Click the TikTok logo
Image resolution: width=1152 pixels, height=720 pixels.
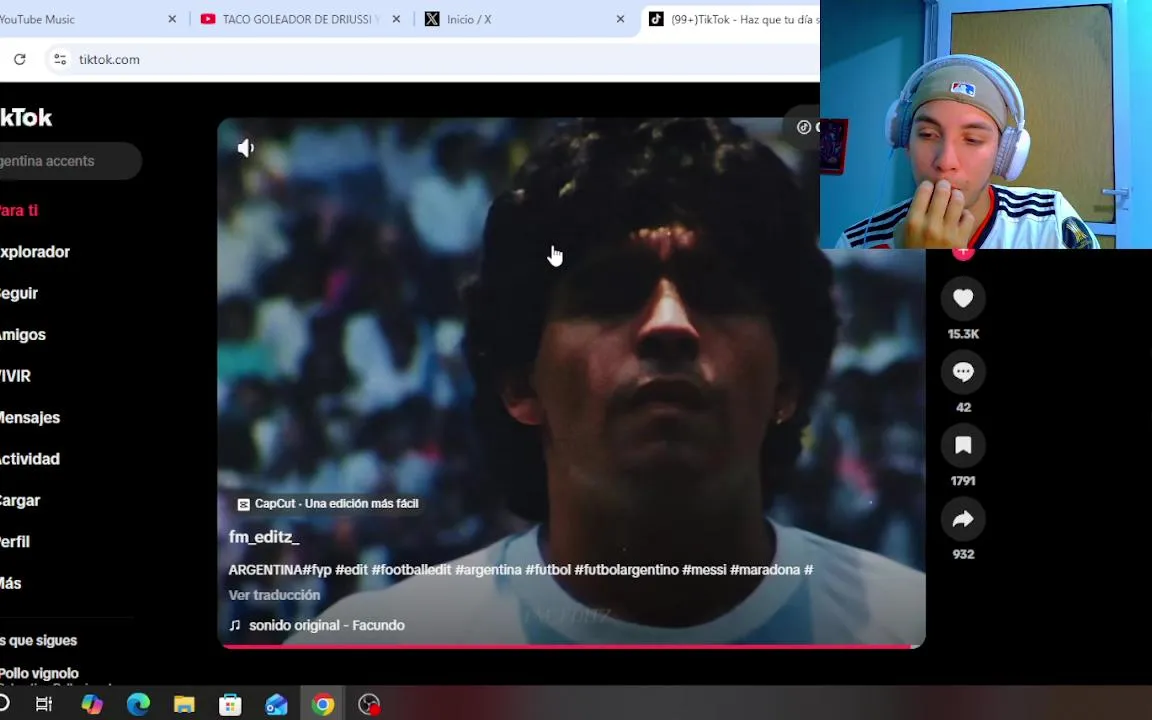coord(26,118)
